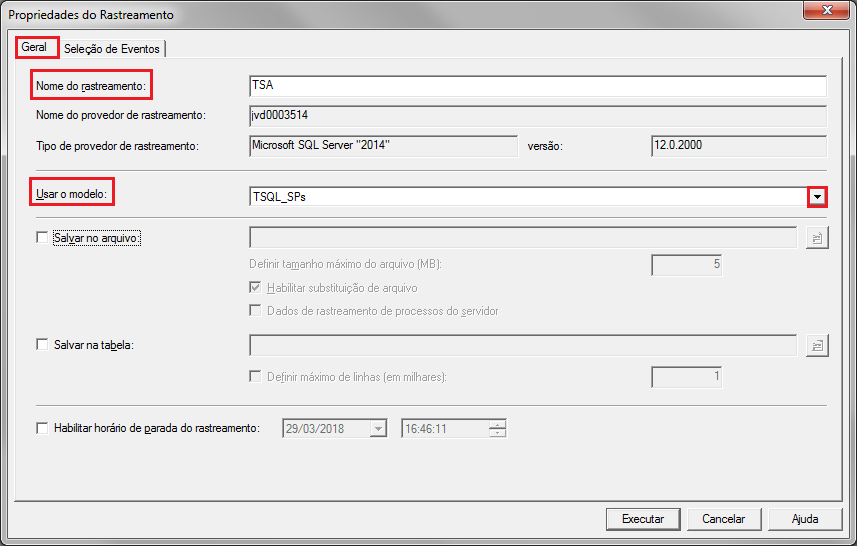857x546 pixels.
Task: Open the Seleção de Eventos tab
Action: (x=111, y=49)
